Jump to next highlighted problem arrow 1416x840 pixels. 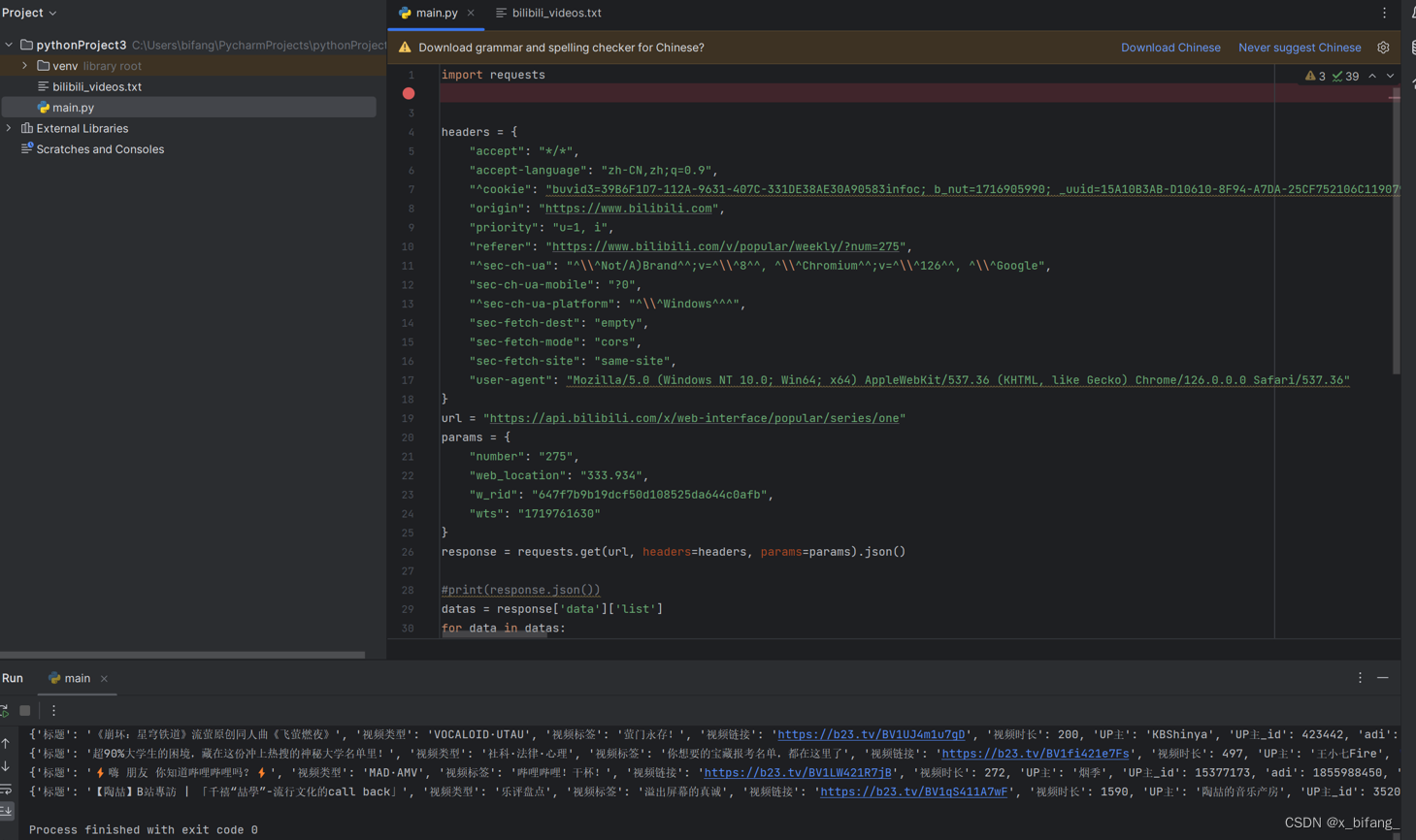click(x=1391, y=76)
